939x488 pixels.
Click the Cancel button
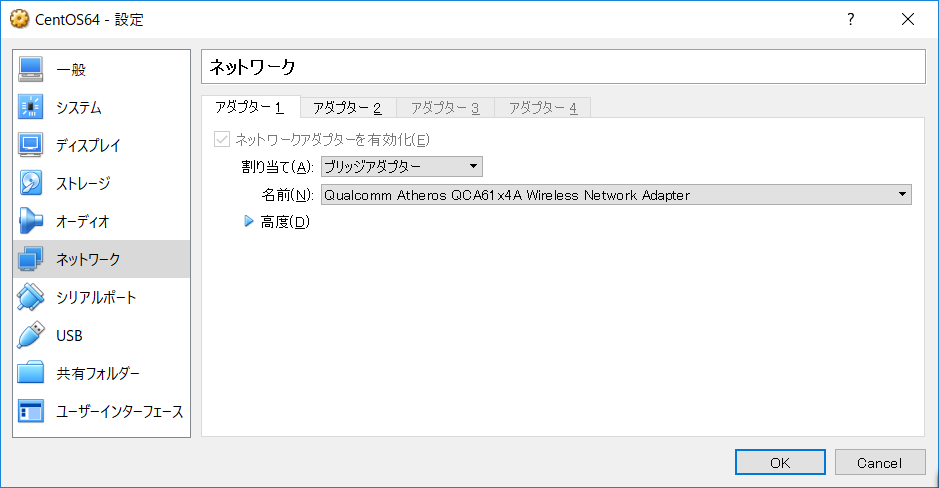(x=880, y=462)
